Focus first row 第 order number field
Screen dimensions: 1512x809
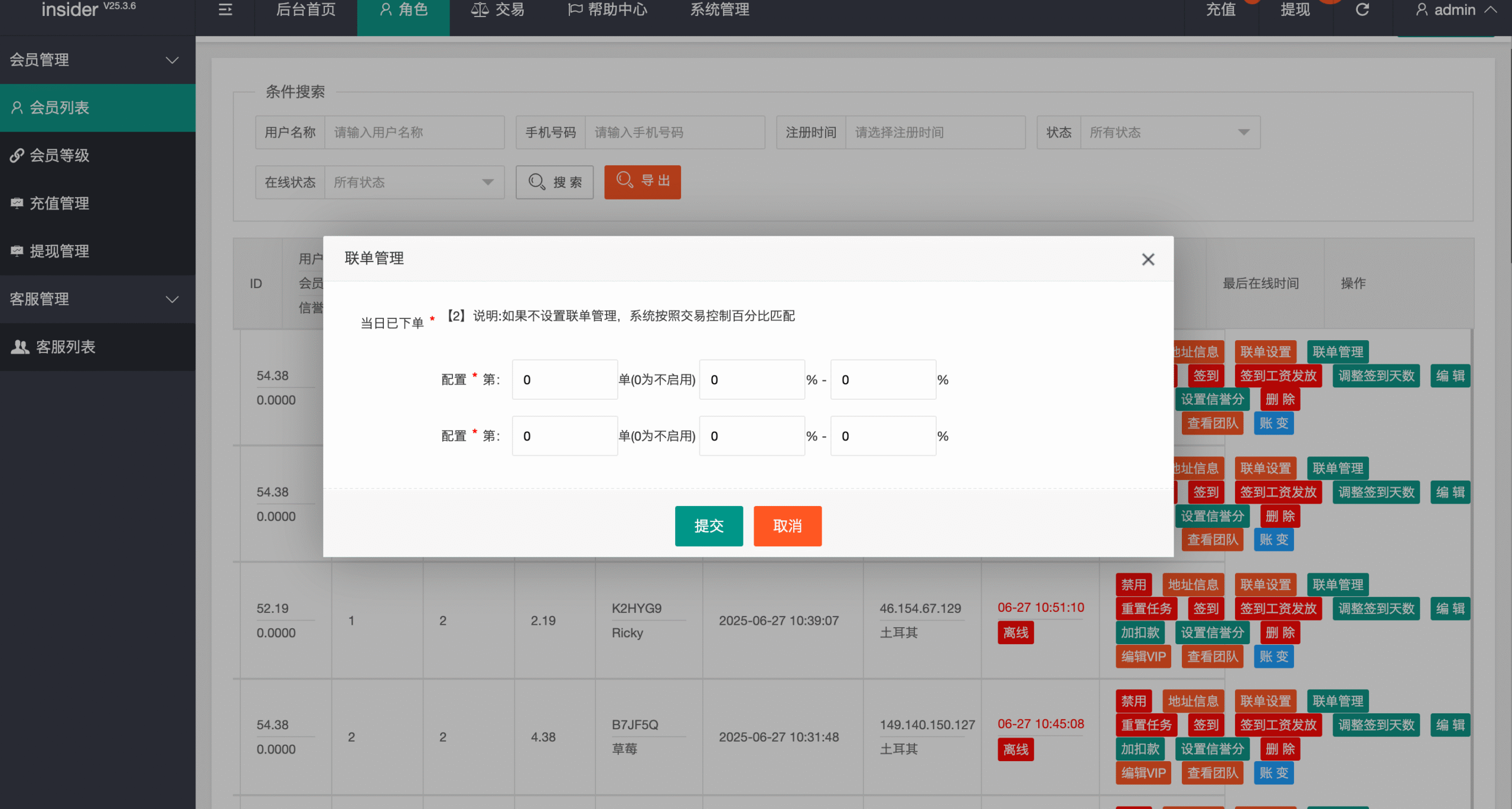[565, 380]
